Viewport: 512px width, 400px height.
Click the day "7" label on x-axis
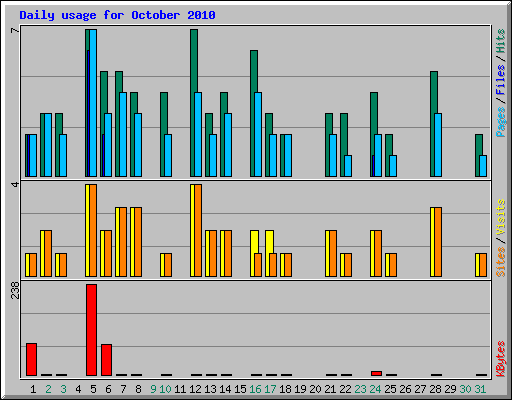123,389
